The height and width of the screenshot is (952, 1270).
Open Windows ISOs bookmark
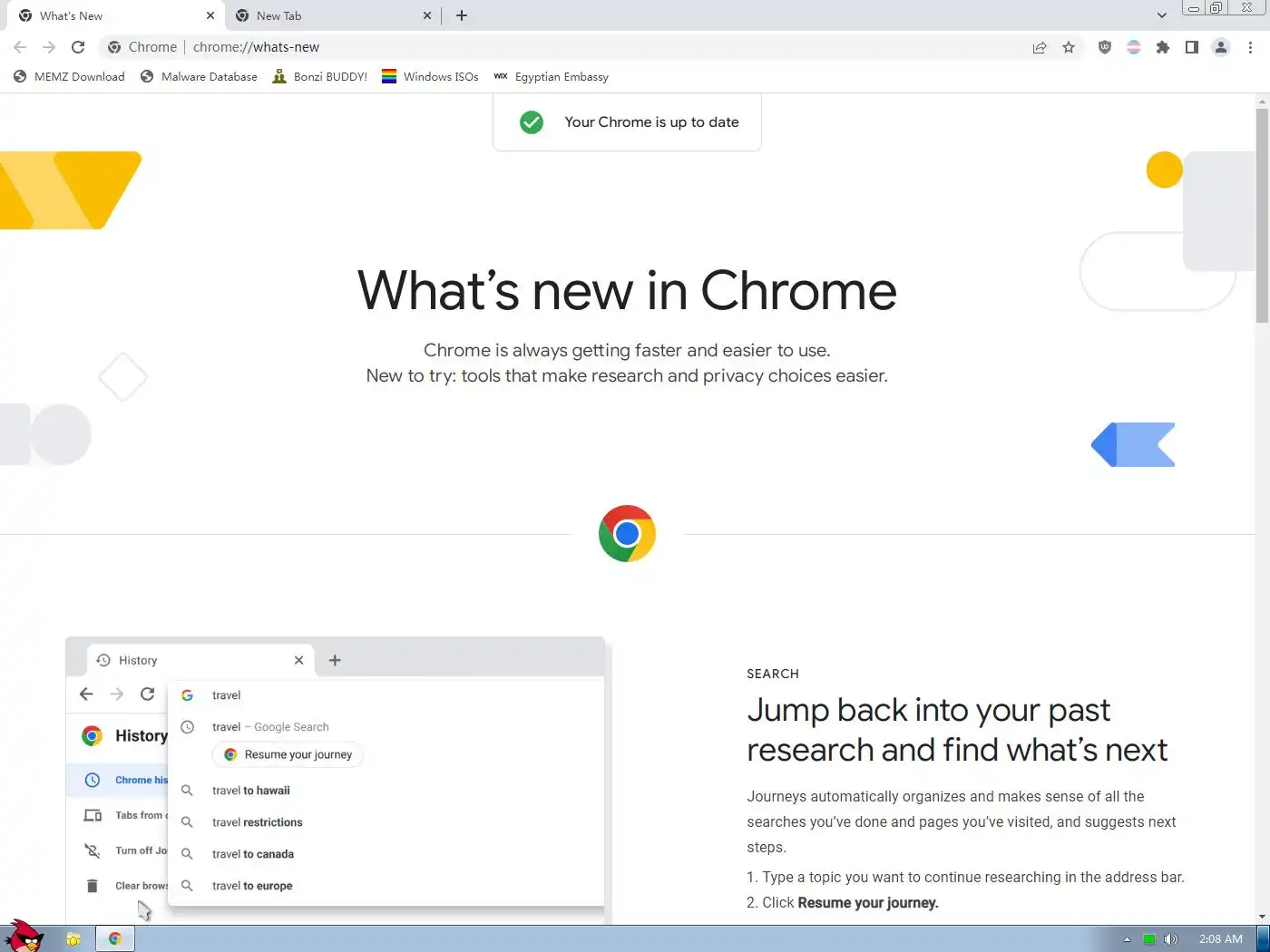pyautogui.click(x=430, y=77)
